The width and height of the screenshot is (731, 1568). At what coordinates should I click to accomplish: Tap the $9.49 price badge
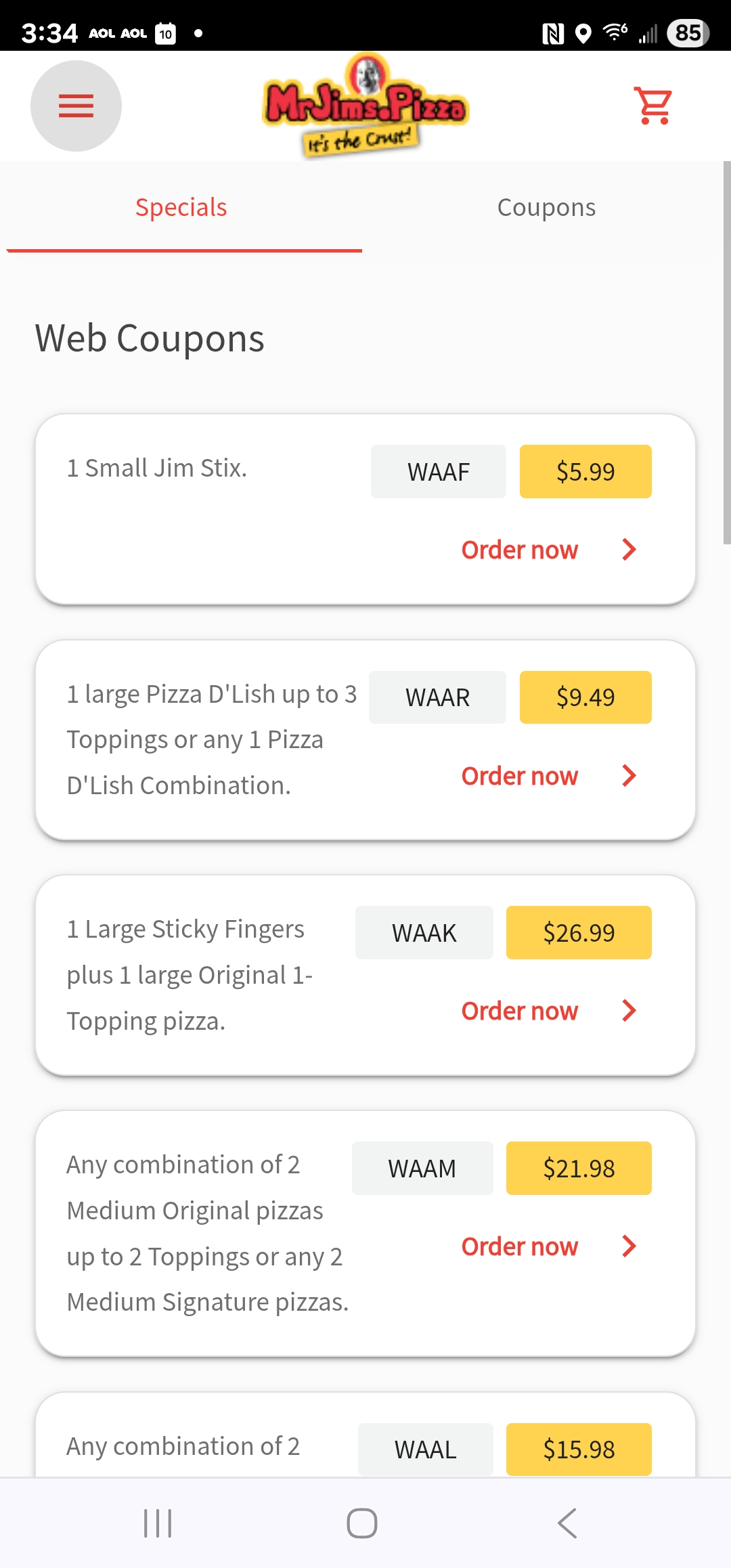(x=585, y=697)
